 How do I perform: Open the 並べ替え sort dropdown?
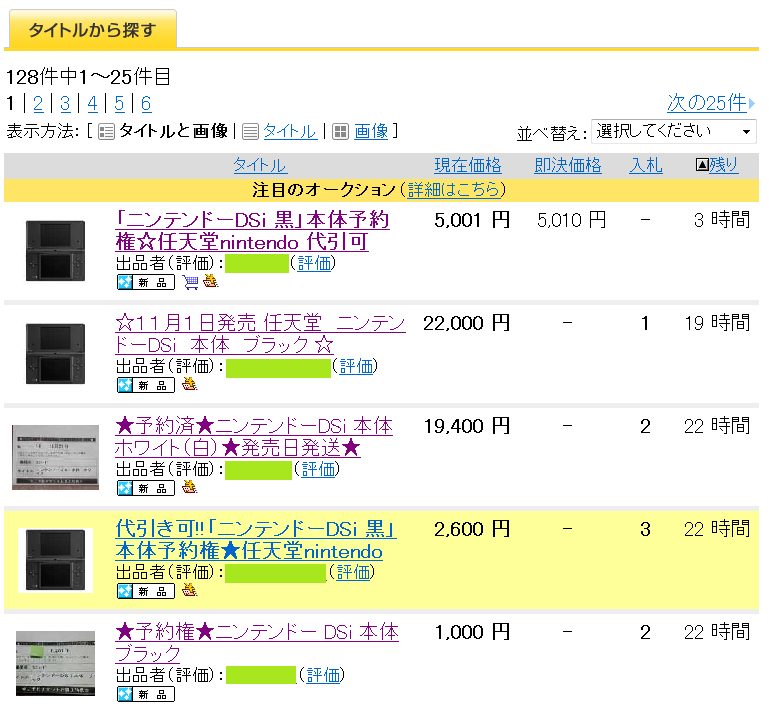[673, 131]
